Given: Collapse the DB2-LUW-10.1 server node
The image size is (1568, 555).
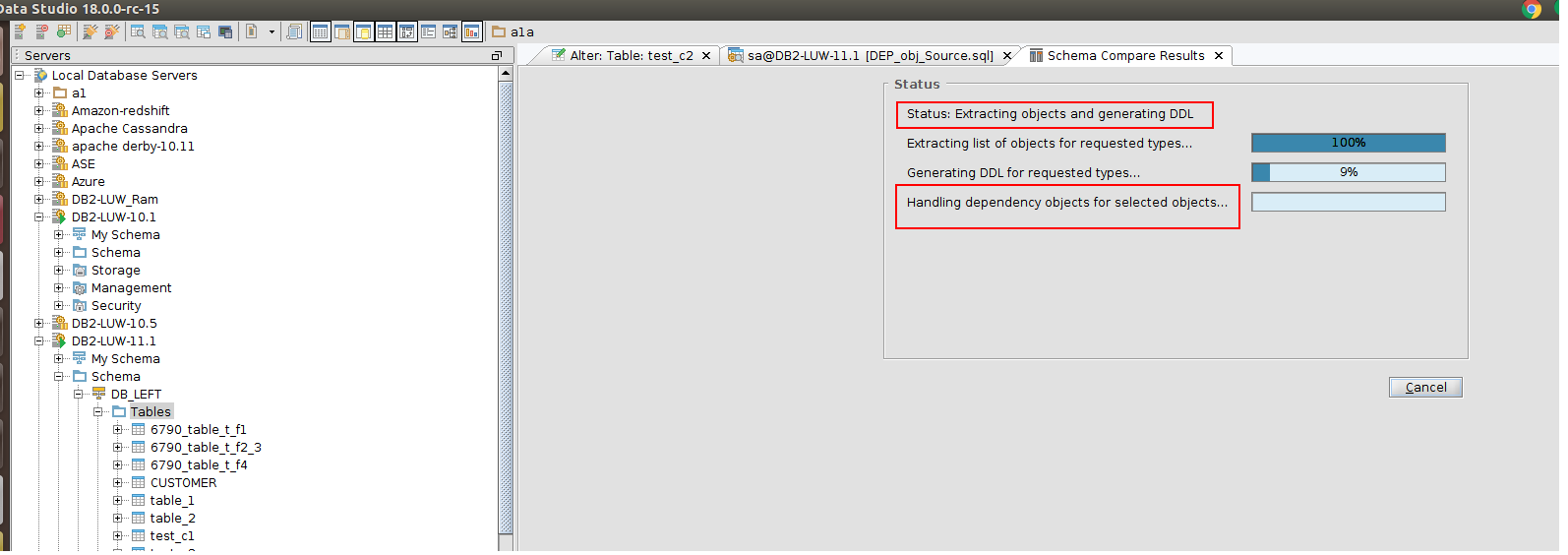Looking at the screenshot, I should (39, 216).
